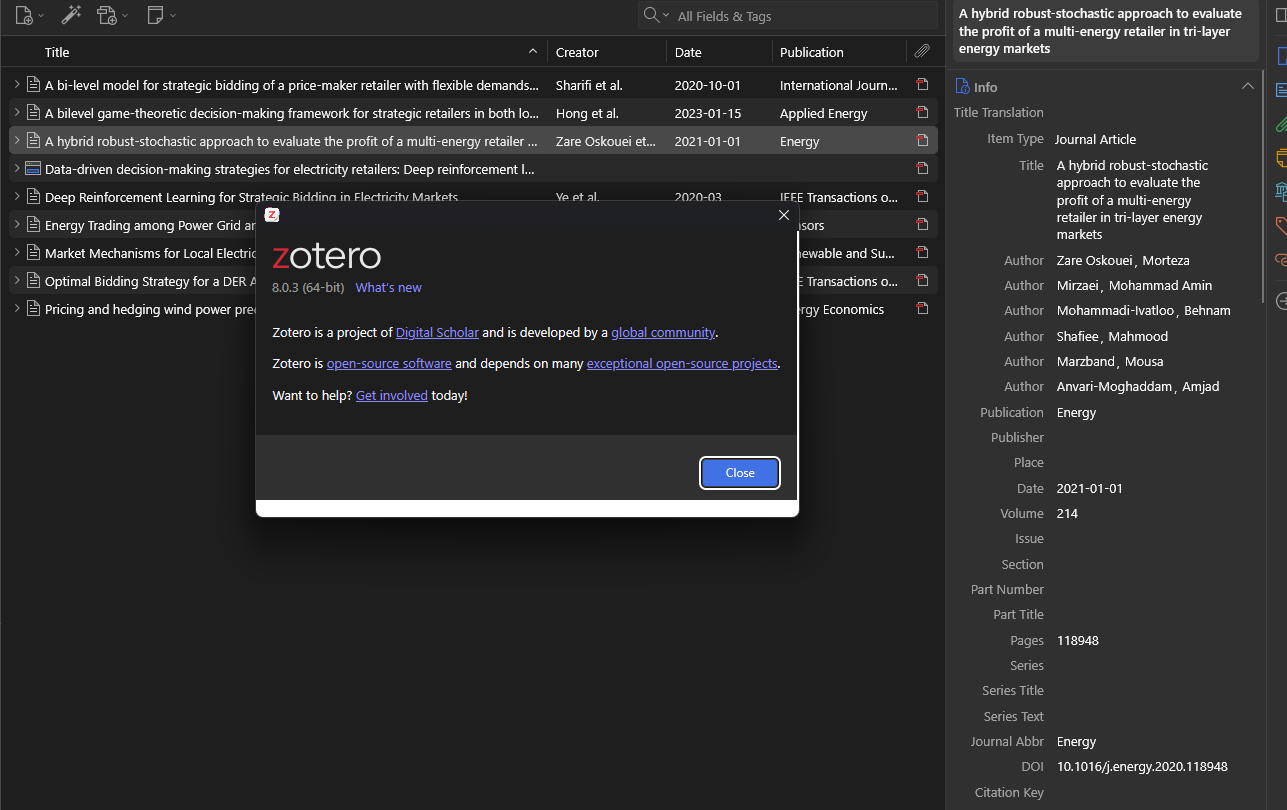The image size is (1287, 810).
Task: Click the green Attachments icon in side navigation
Action: (1281, 124)
